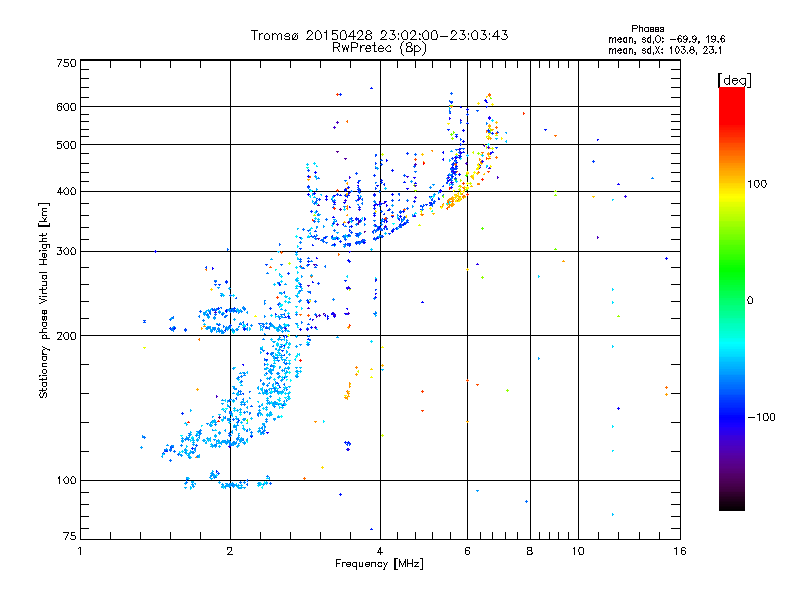This screenshot has width=800, height=600.
Task: Click the '[deg]' colorbar unit label
Action: tap(734, 80)
